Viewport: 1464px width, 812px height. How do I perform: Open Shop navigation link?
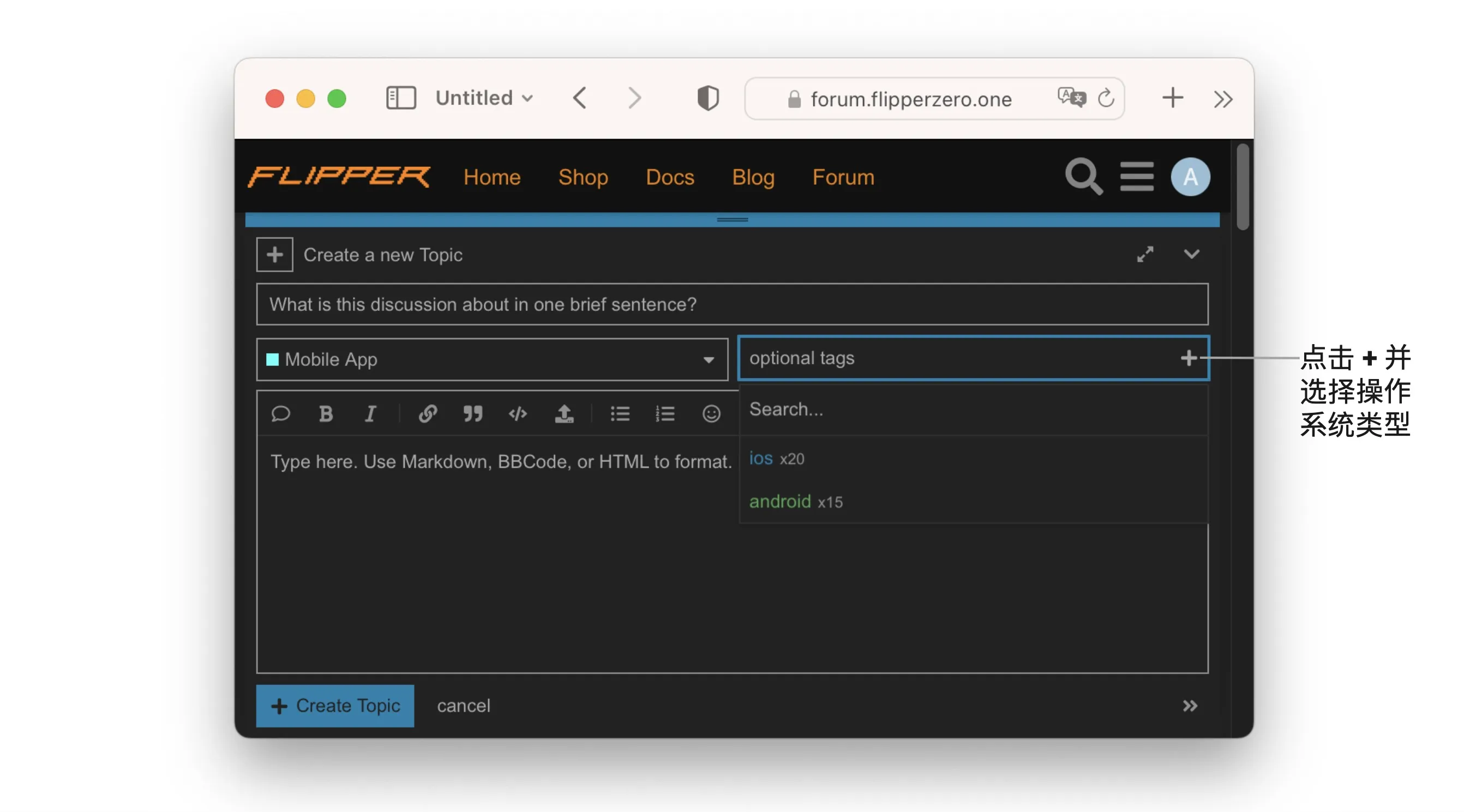pos(583,177)
